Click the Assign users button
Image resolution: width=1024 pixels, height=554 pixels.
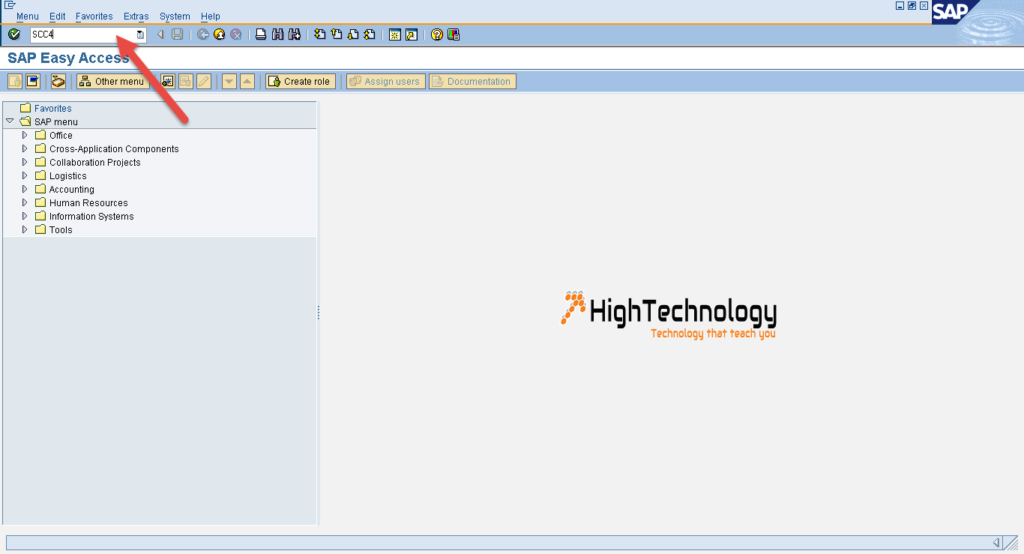click(x=385, y=81)
